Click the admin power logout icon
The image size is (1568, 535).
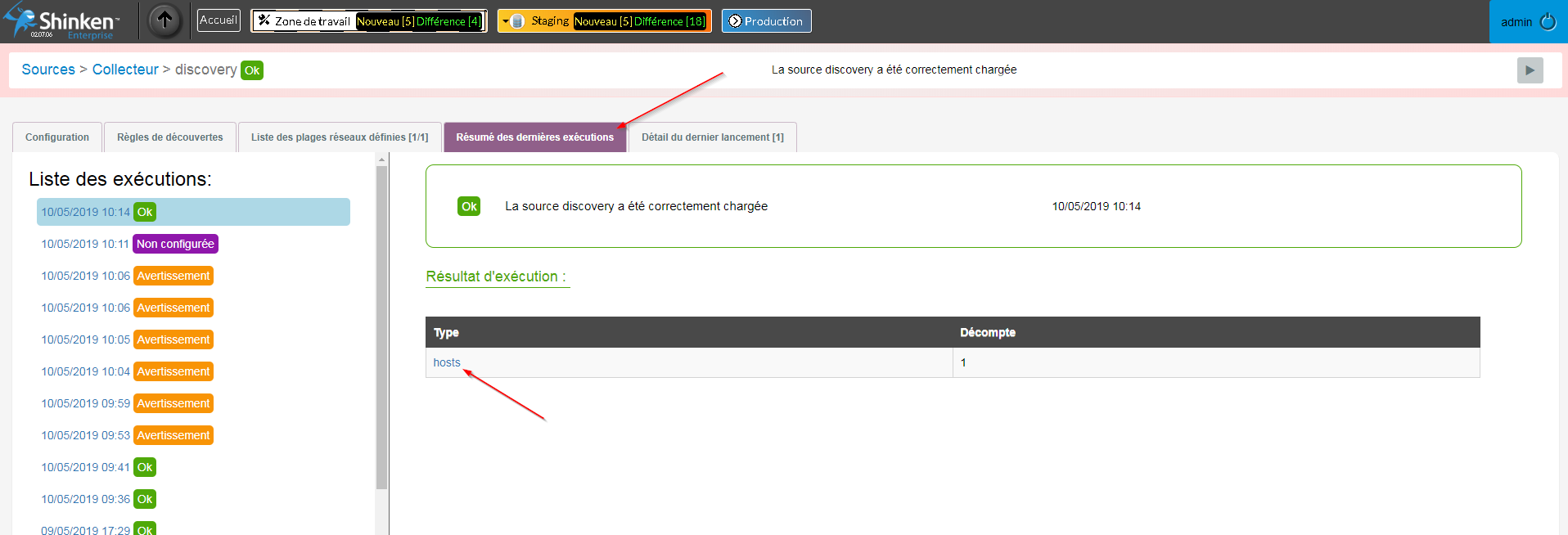tap(1548, 22)
